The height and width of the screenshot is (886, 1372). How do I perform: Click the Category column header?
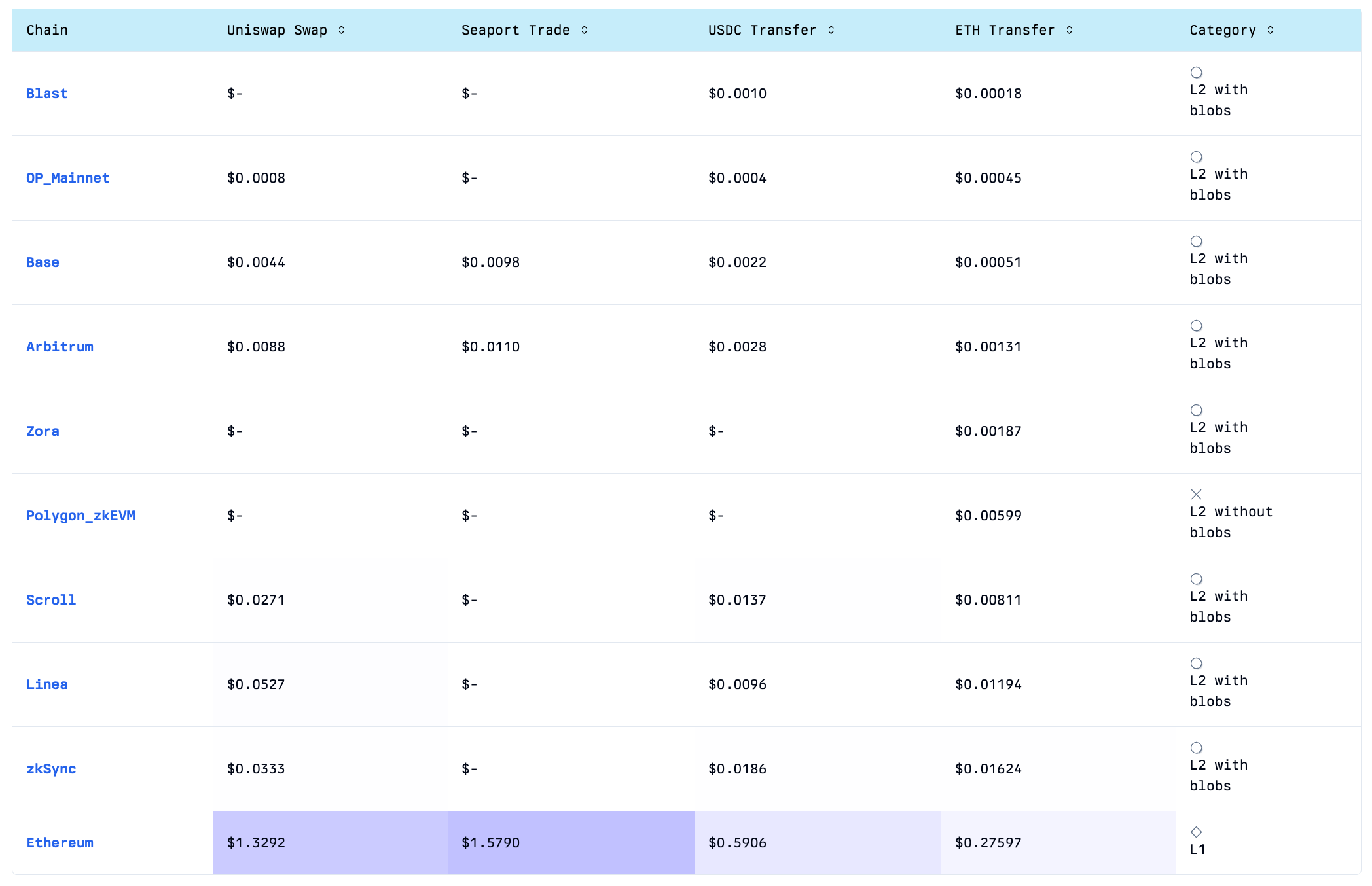tap(1223, 30)
